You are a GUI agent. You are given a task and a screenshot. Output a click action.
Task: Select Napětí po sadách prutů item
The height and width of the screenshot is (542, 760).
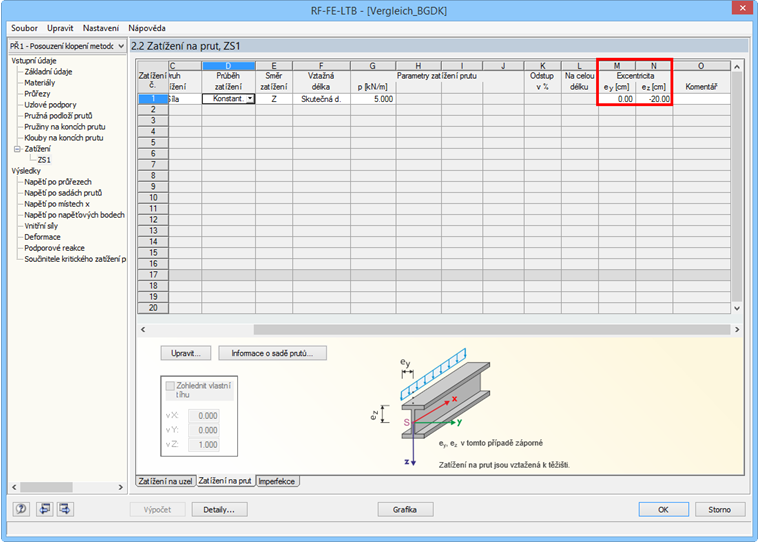(x=63, y=193)
